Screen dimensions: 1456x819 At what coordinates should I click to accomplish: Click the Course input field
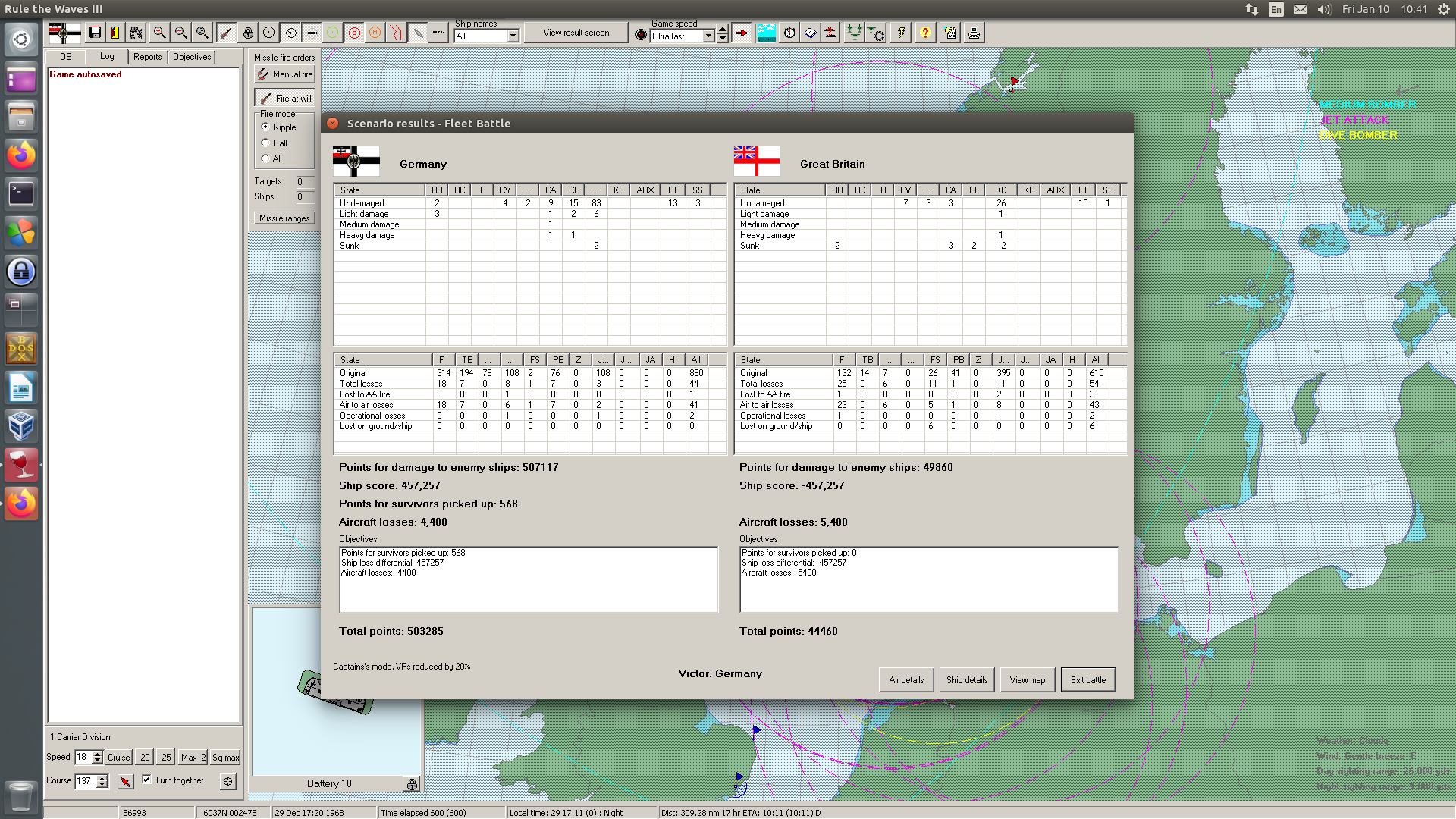click(86, 780)
